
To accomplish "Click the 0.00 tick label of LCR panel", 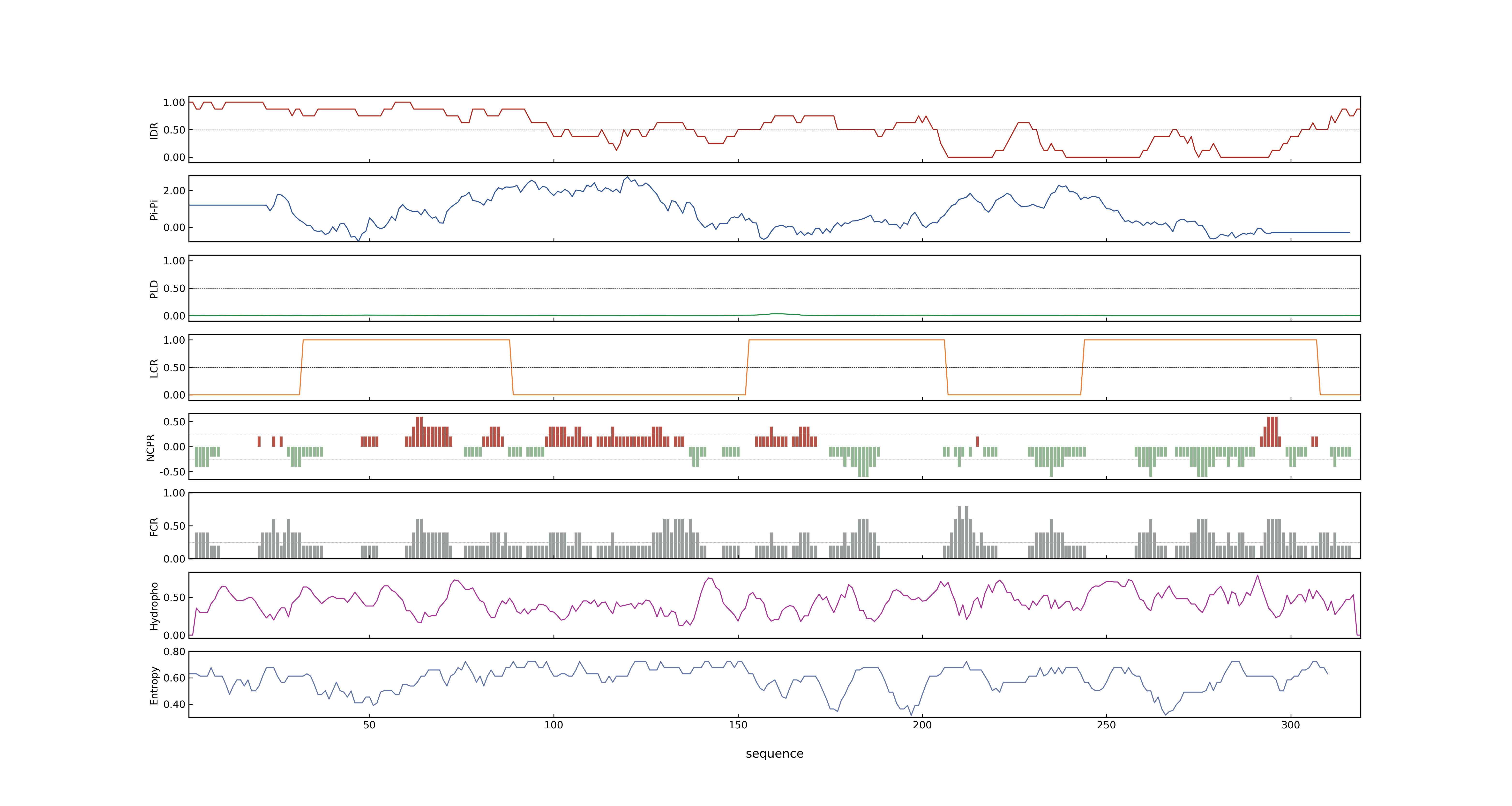I will [174, 395].
